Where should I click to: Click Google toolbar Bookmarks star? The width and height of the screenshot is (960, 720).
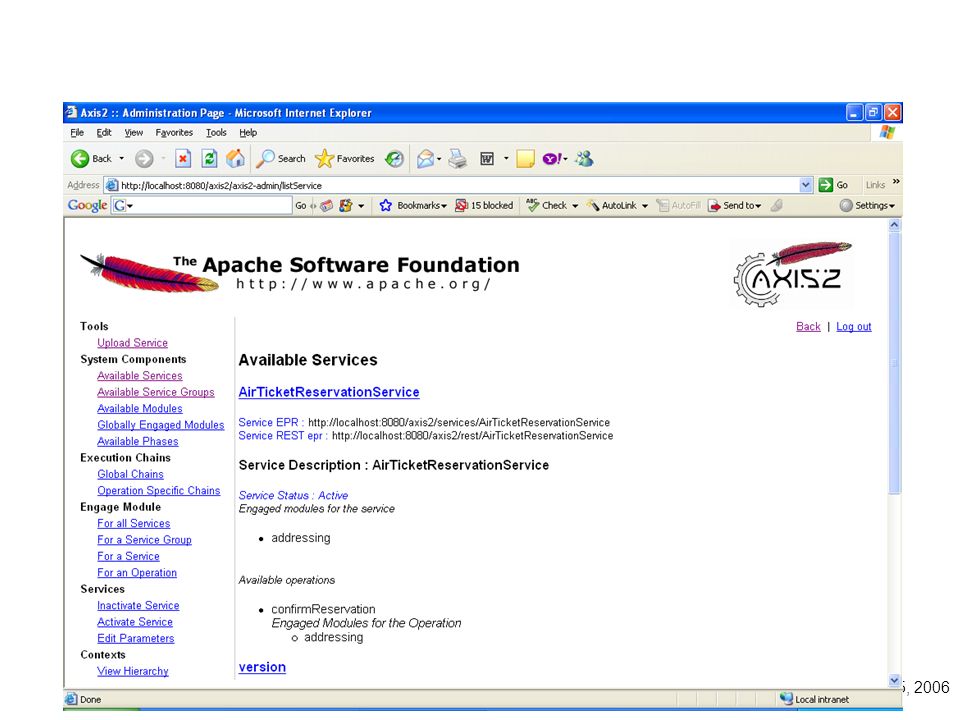(385, 206)
